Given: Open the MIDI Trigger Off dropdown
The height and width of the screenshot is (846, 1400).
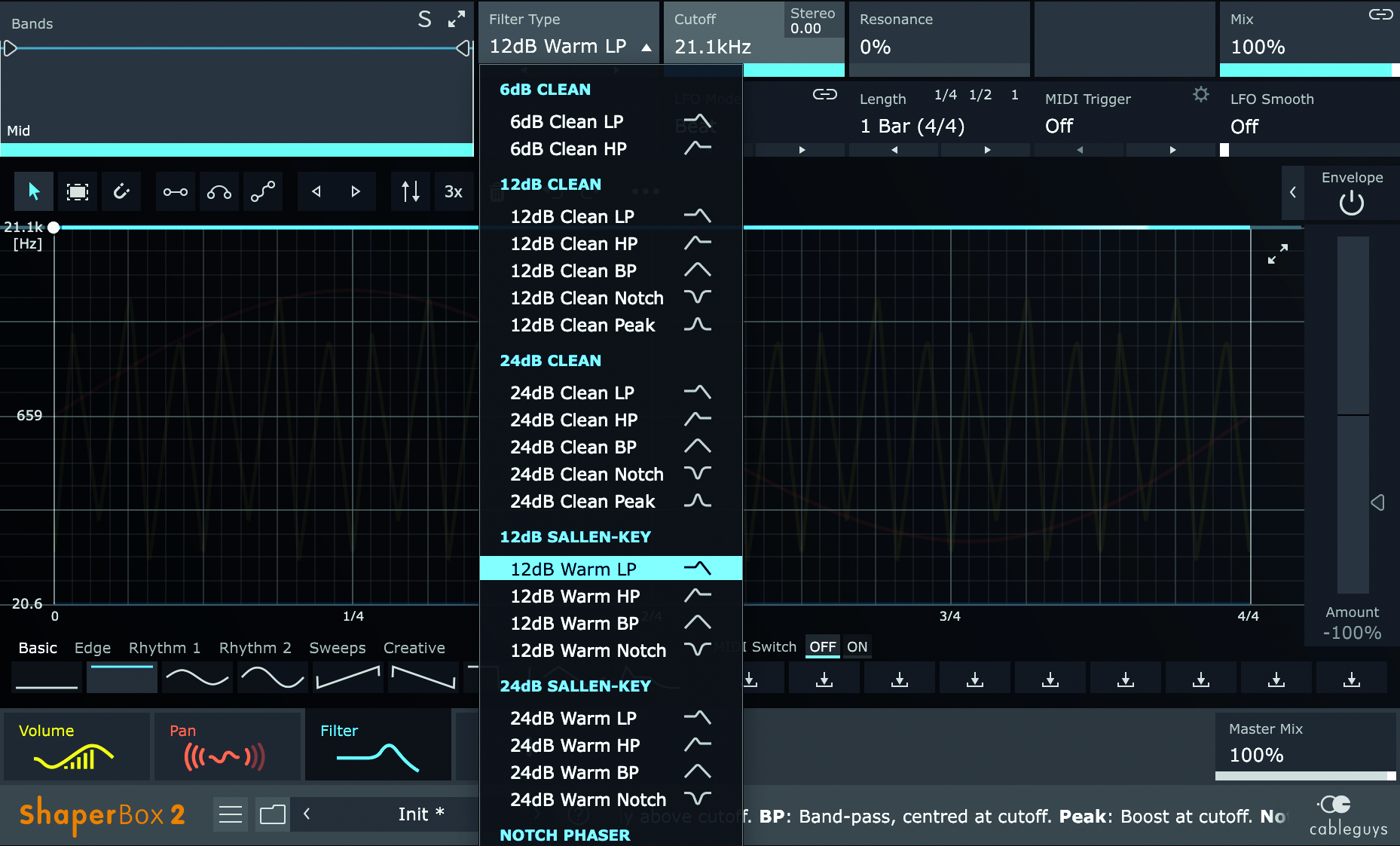Looking at the screenshot, I should click(1059, 127).
